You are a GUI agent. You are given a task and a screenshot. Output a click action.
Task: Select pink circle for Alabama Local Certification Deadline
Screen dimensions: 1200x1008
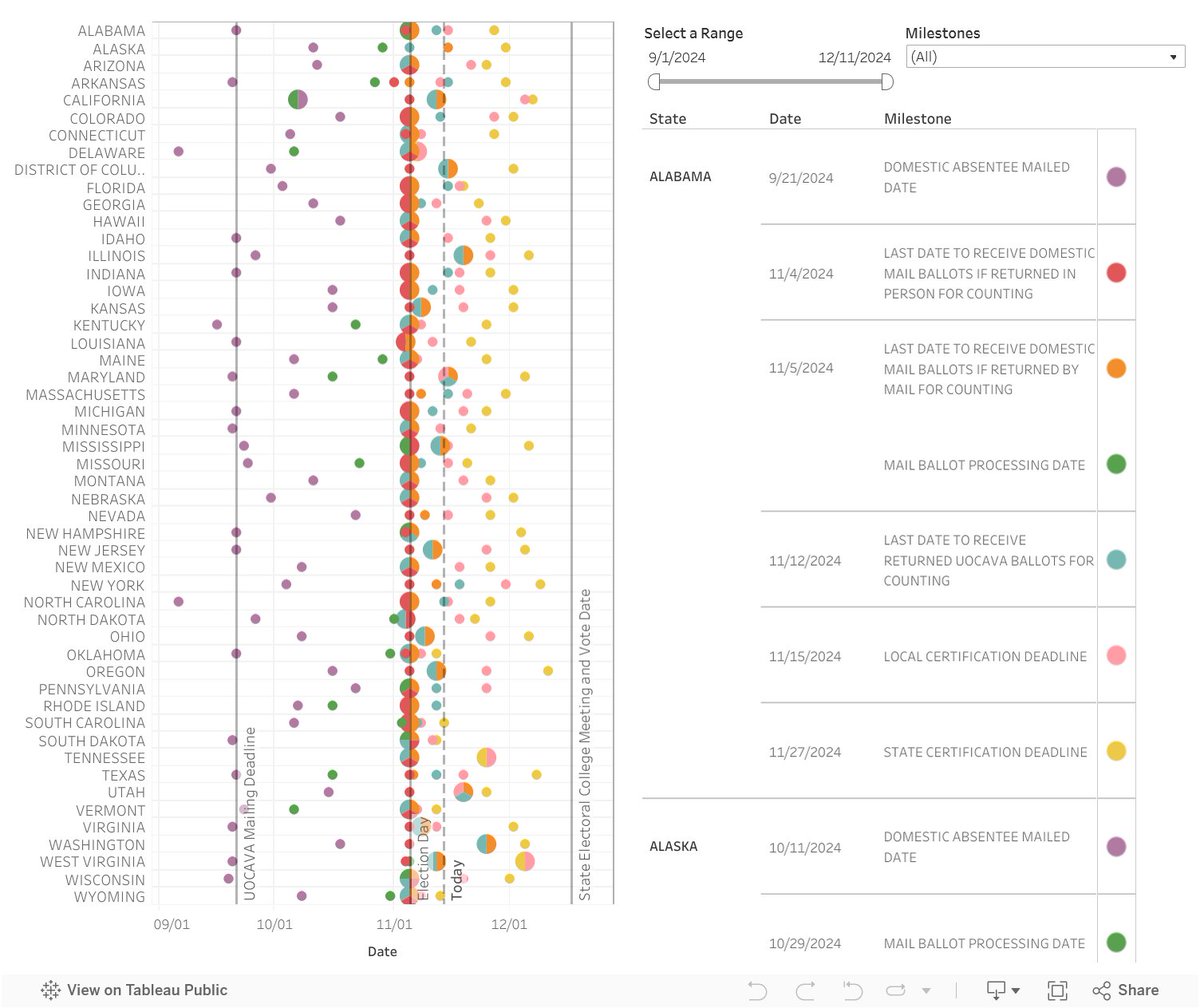[x=1117, y=656]
